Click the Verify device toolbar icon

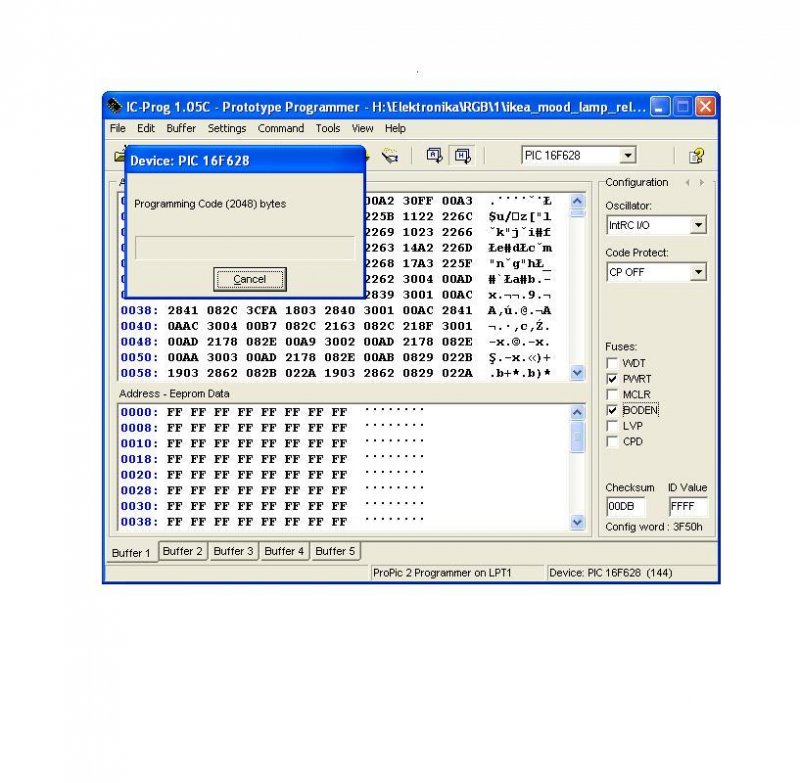click(390, 156)
